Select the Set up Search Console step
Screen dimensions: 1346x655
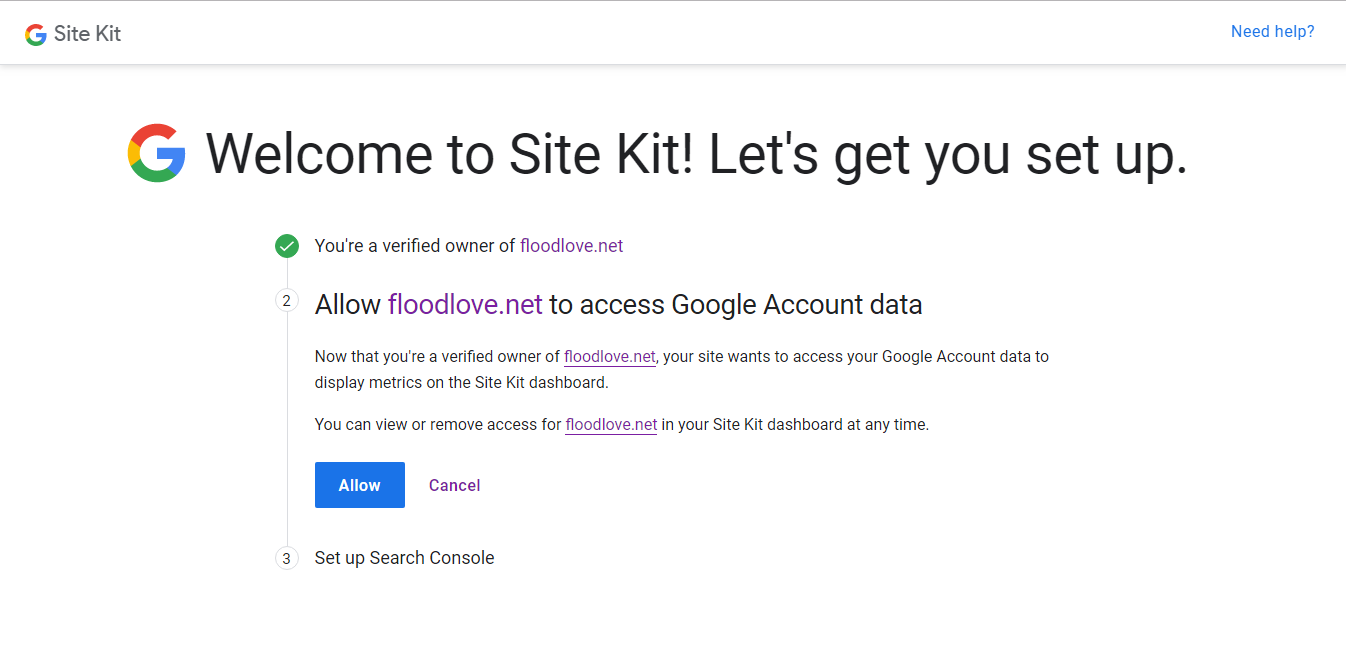point(404,558)
